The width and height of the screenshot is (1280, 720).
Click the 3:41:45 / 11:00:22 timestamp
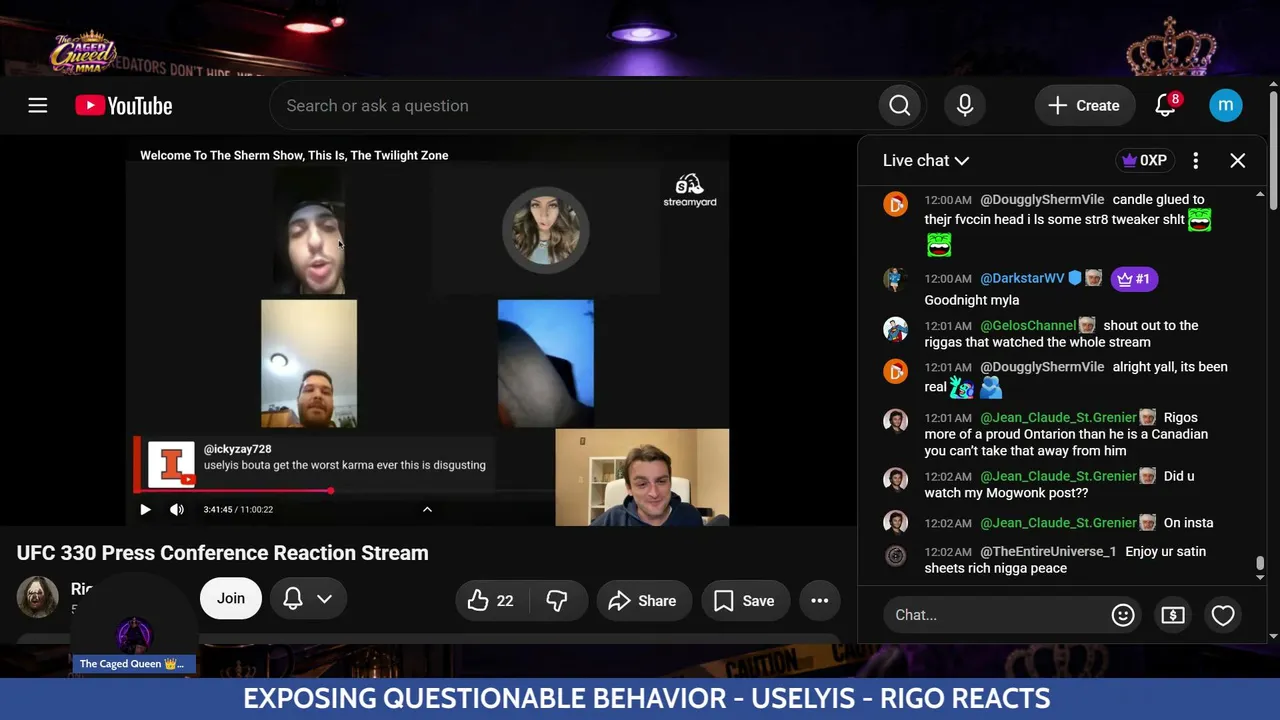238,509
